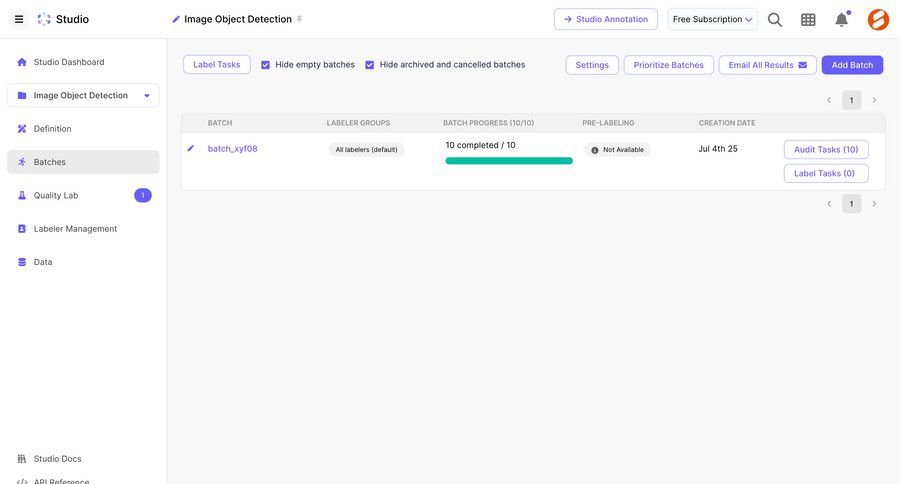
Task: Open batch Settings
Action: click(x=592, y=65)
